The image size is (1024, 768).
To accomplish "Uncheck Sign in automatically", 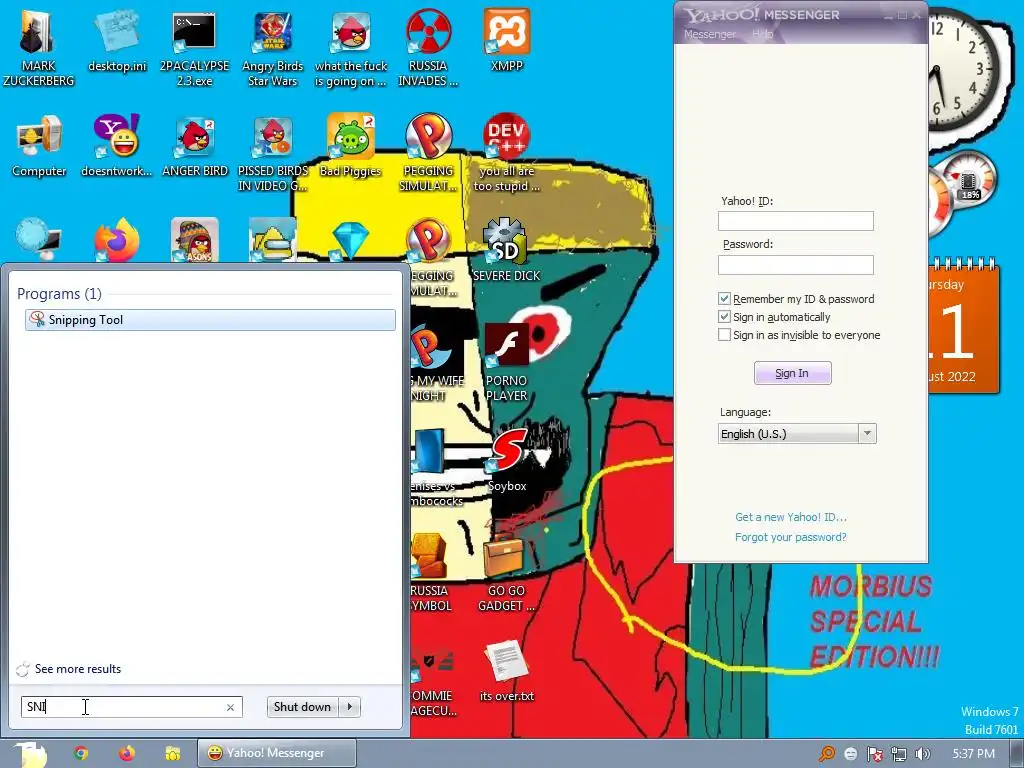I will (x=724, y=317).
